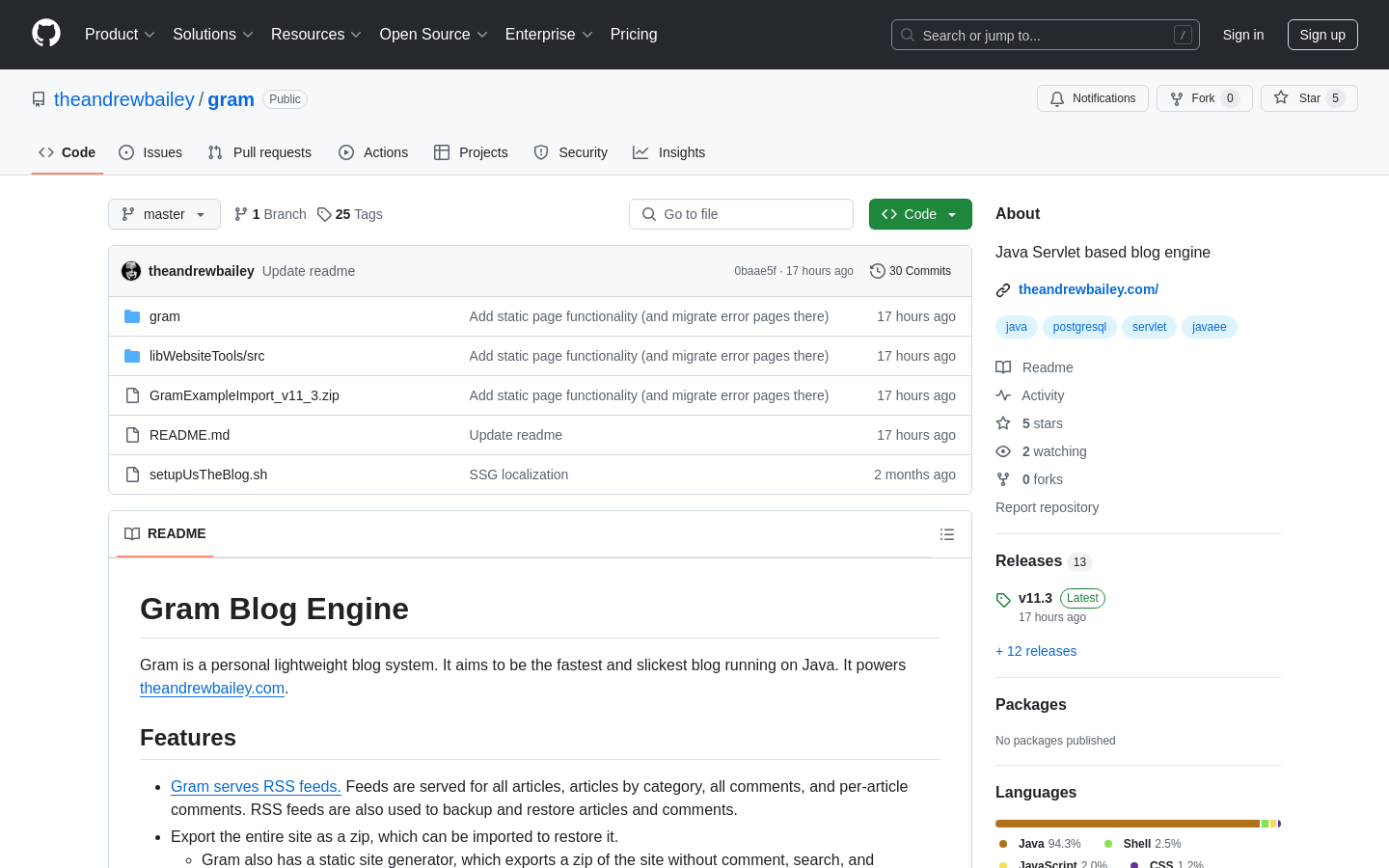Click the book icon next to Readme
Image resolution: width=1389 pixels, height=868 pixels.
pos(1003,367)
